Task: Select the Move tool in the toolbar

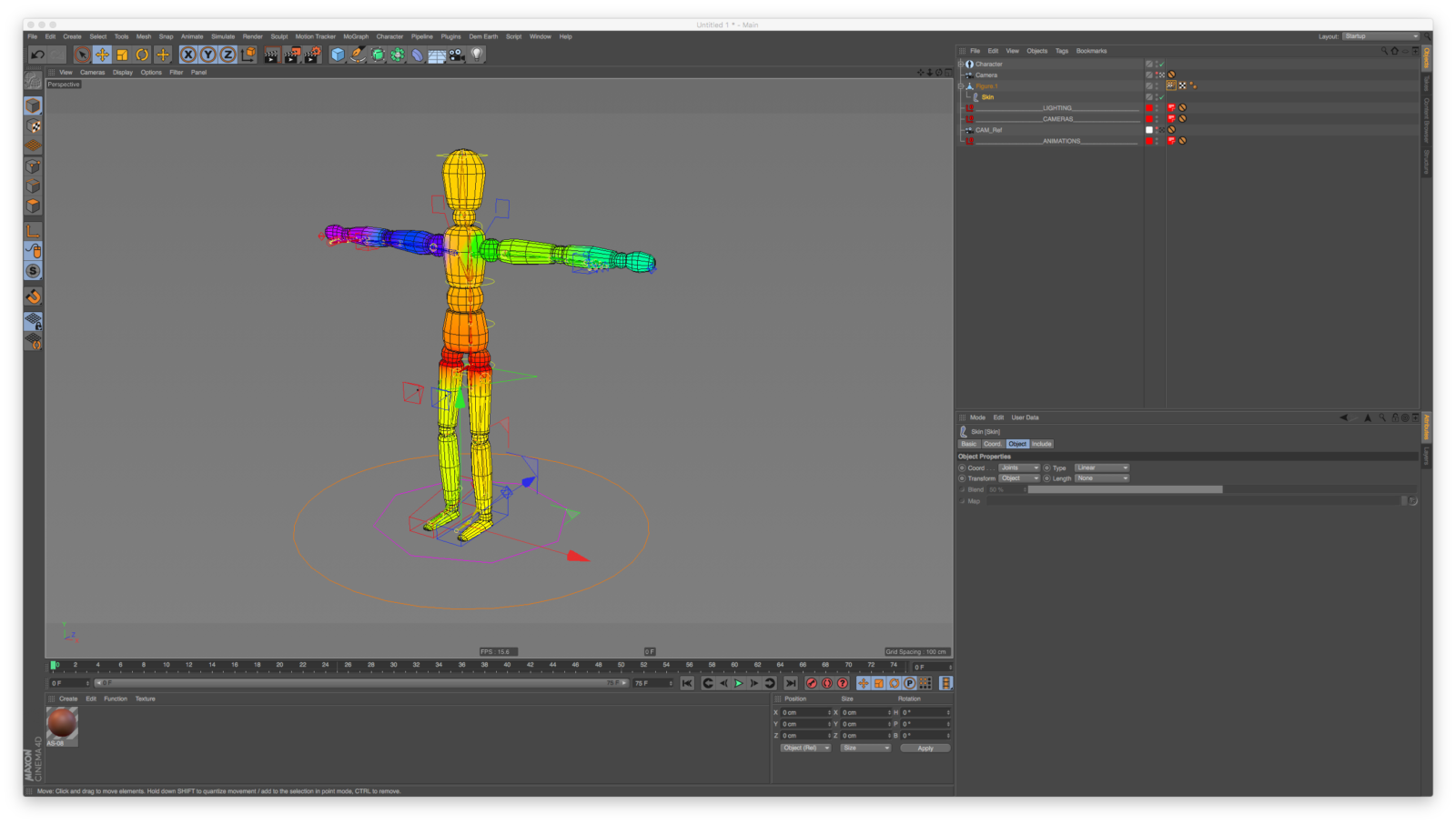Action: point(103,55)
